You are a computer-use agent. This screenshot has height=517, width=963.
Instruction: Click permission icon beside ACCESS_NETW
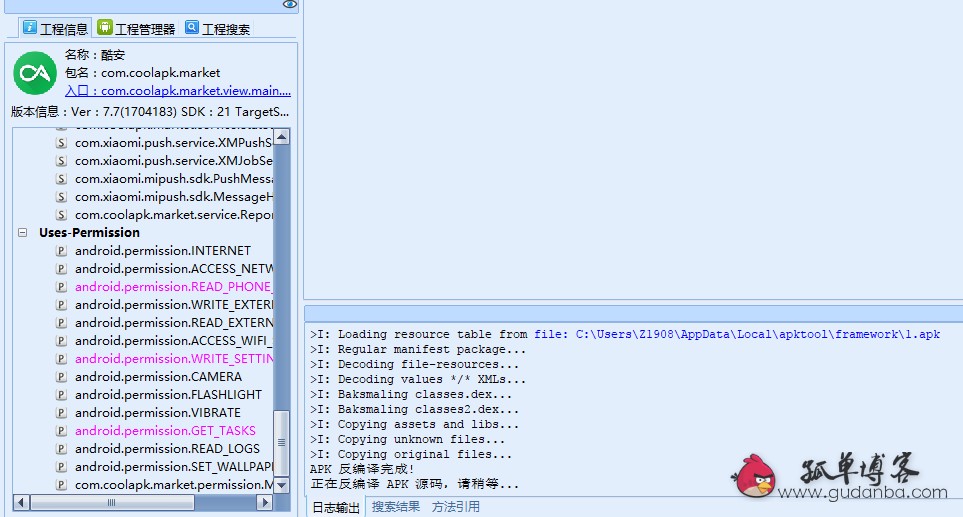coord(61,269)
